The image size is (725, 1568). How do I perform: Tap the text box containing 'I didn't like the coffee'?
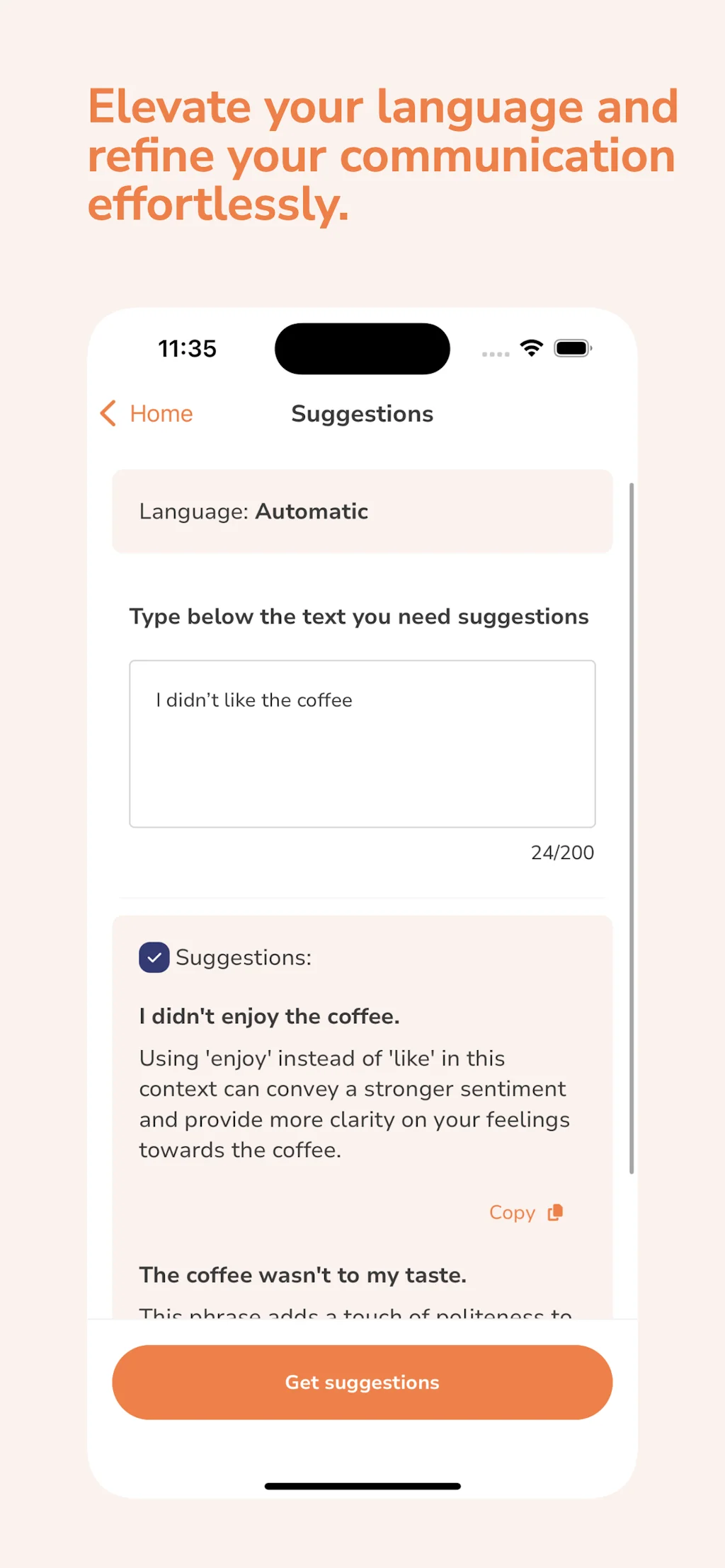362,743
